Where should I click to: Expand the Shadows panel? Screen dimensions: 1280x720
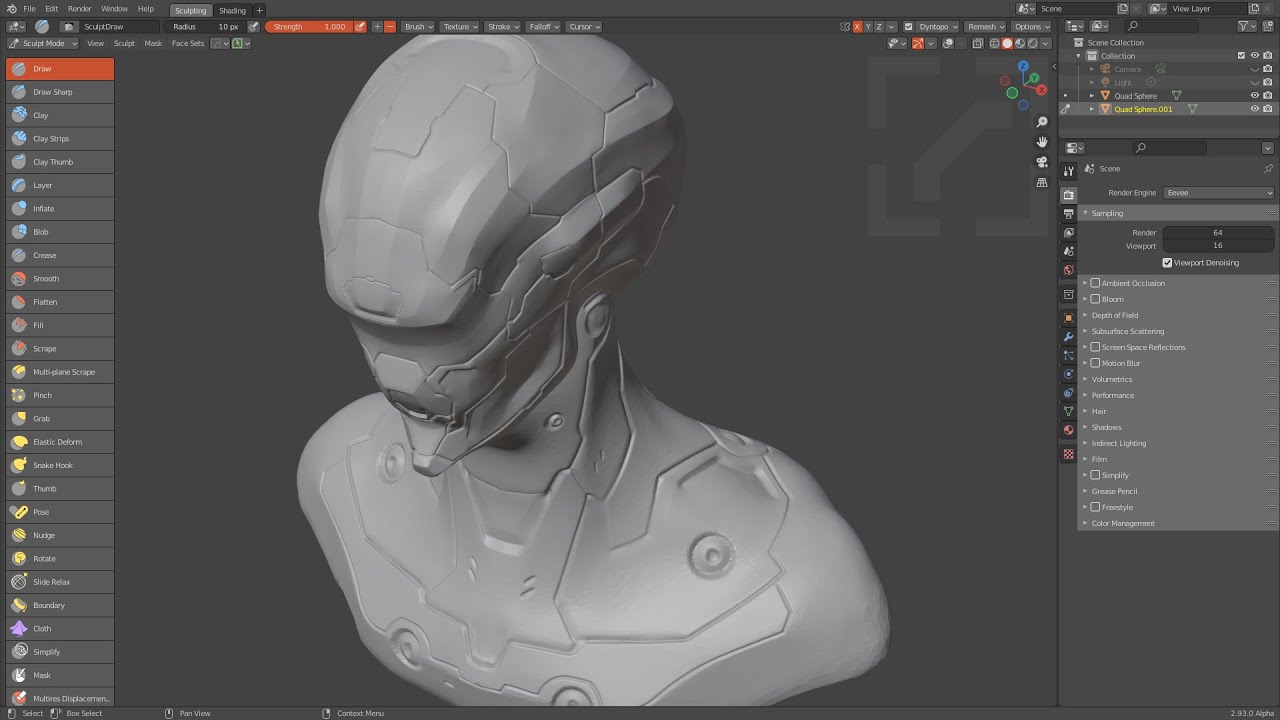[1106, 427]
